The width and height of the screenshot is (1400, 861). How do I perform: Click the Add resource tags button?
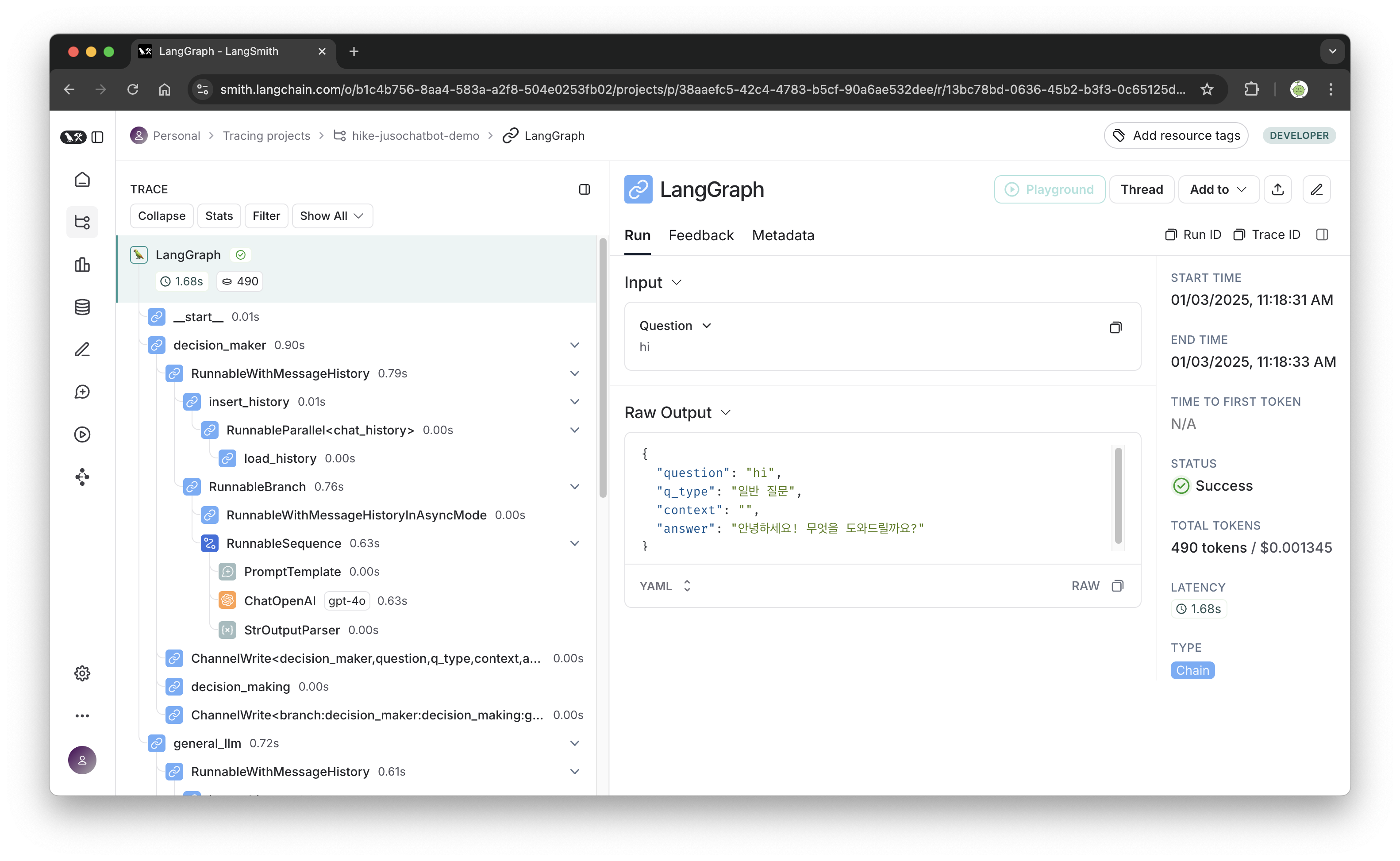[1176, 135]
